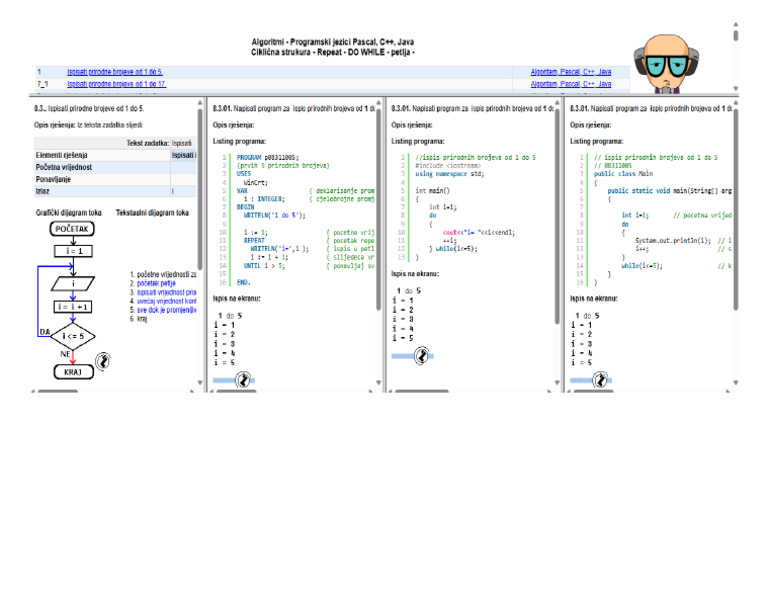Open link 'Ispisati prirodne brojeve od 1 do 17'
The image size is (768, 594).
coord(117,84)
